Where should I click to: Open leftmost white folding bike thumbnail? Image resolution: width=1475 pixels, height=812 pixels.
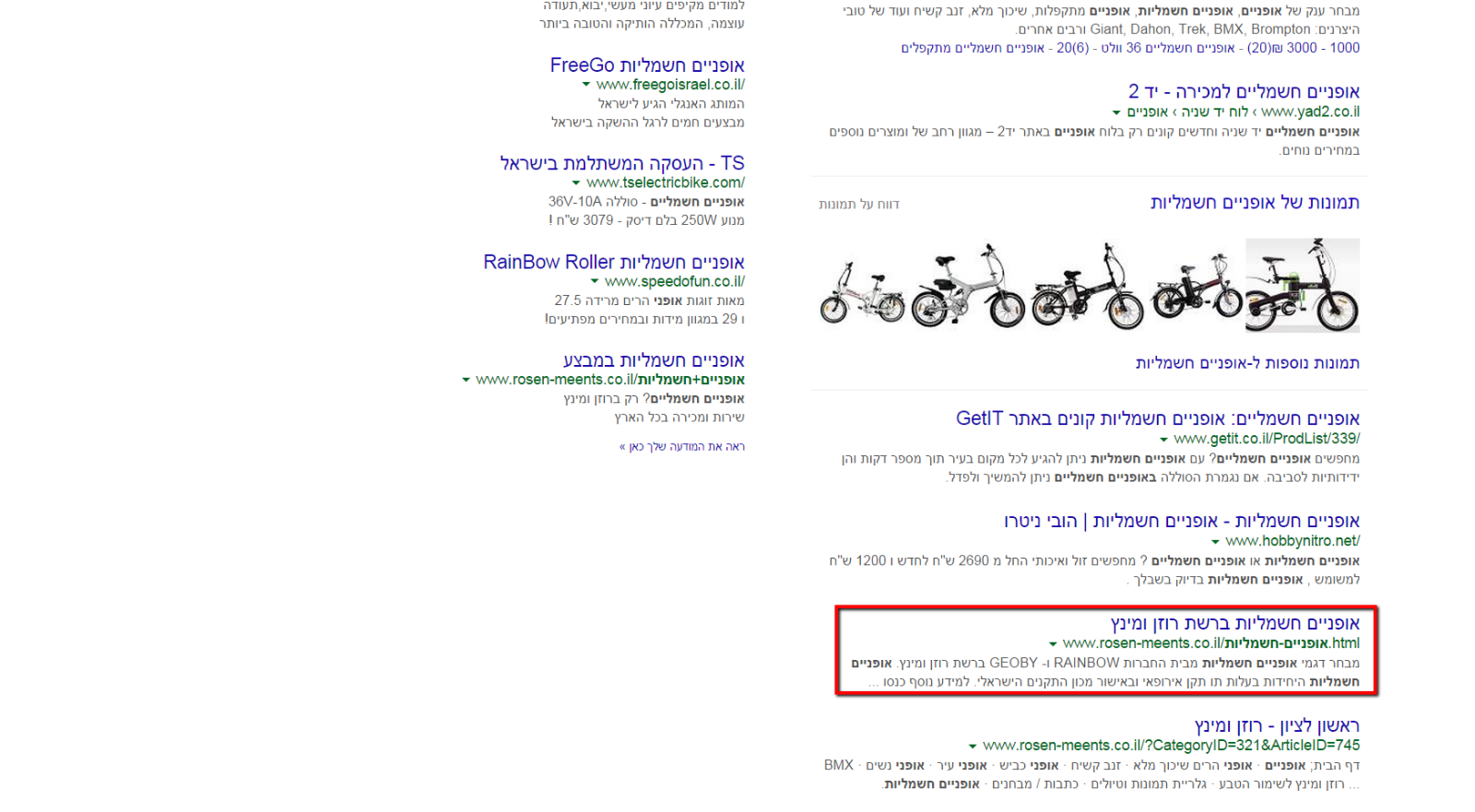(863, 290)
